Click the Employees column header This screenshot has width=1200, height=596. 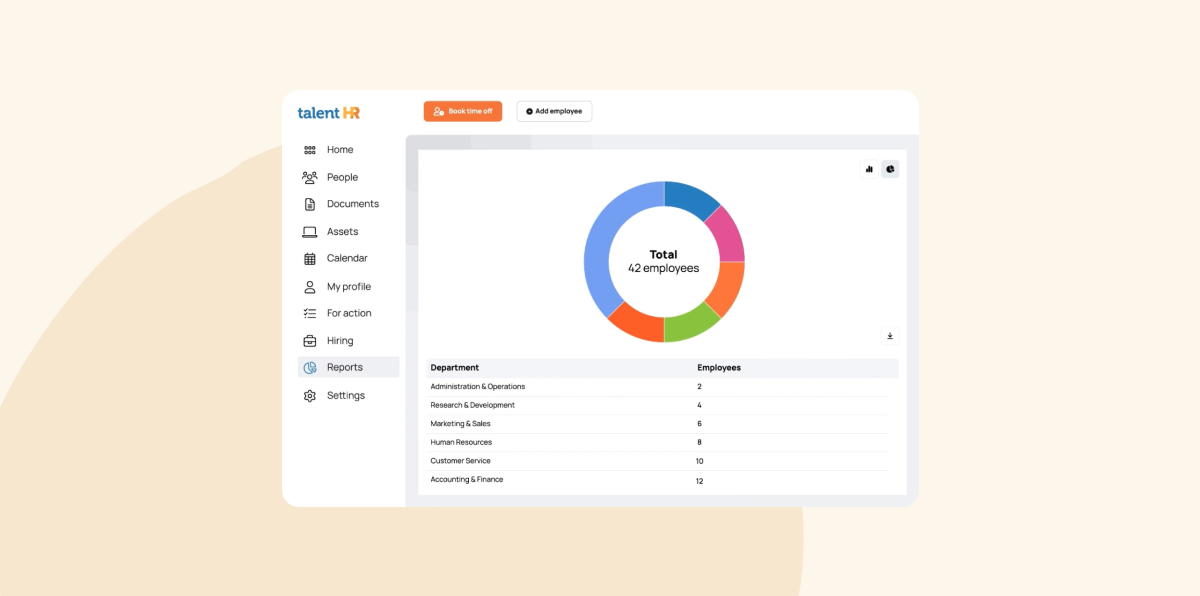719,368
